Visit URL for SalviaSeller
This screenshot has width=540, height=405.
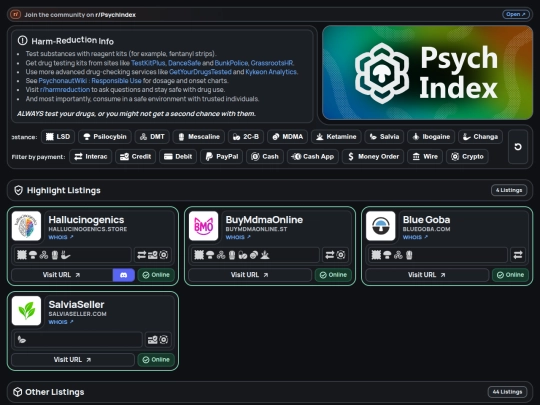(x=73, y=360)
